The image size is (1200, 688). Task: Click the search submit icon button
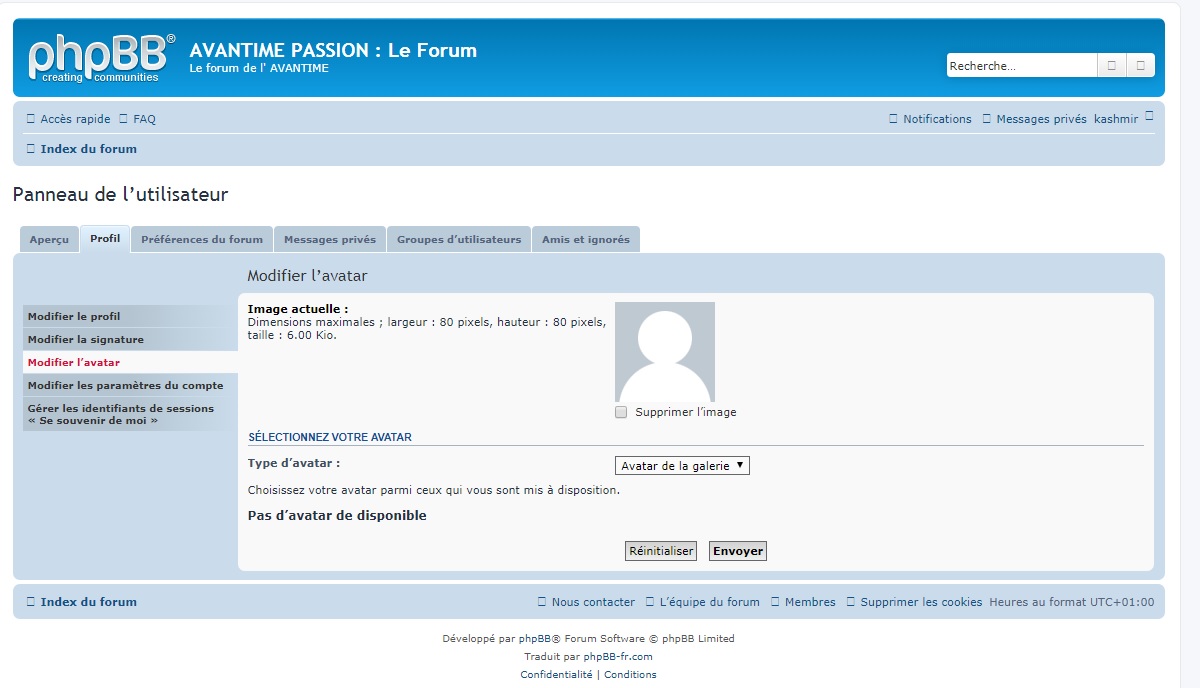[x=1111, y=66]
